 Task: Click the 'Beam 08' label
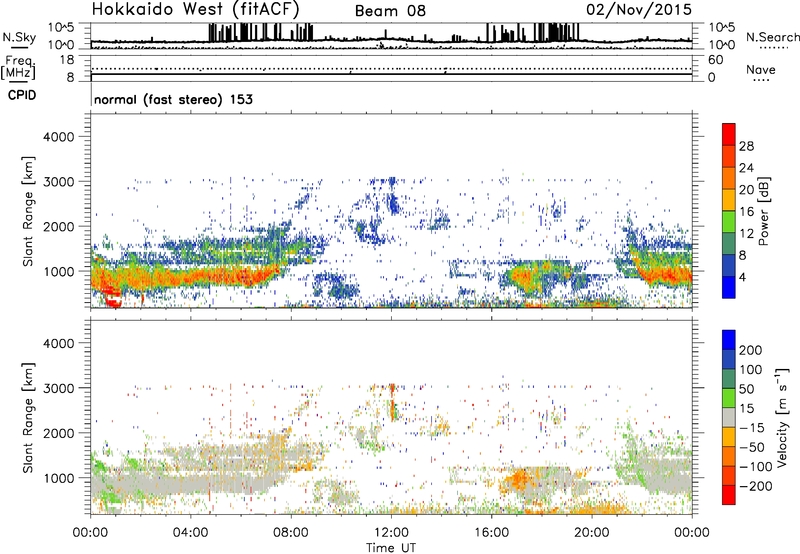[390, 11]
